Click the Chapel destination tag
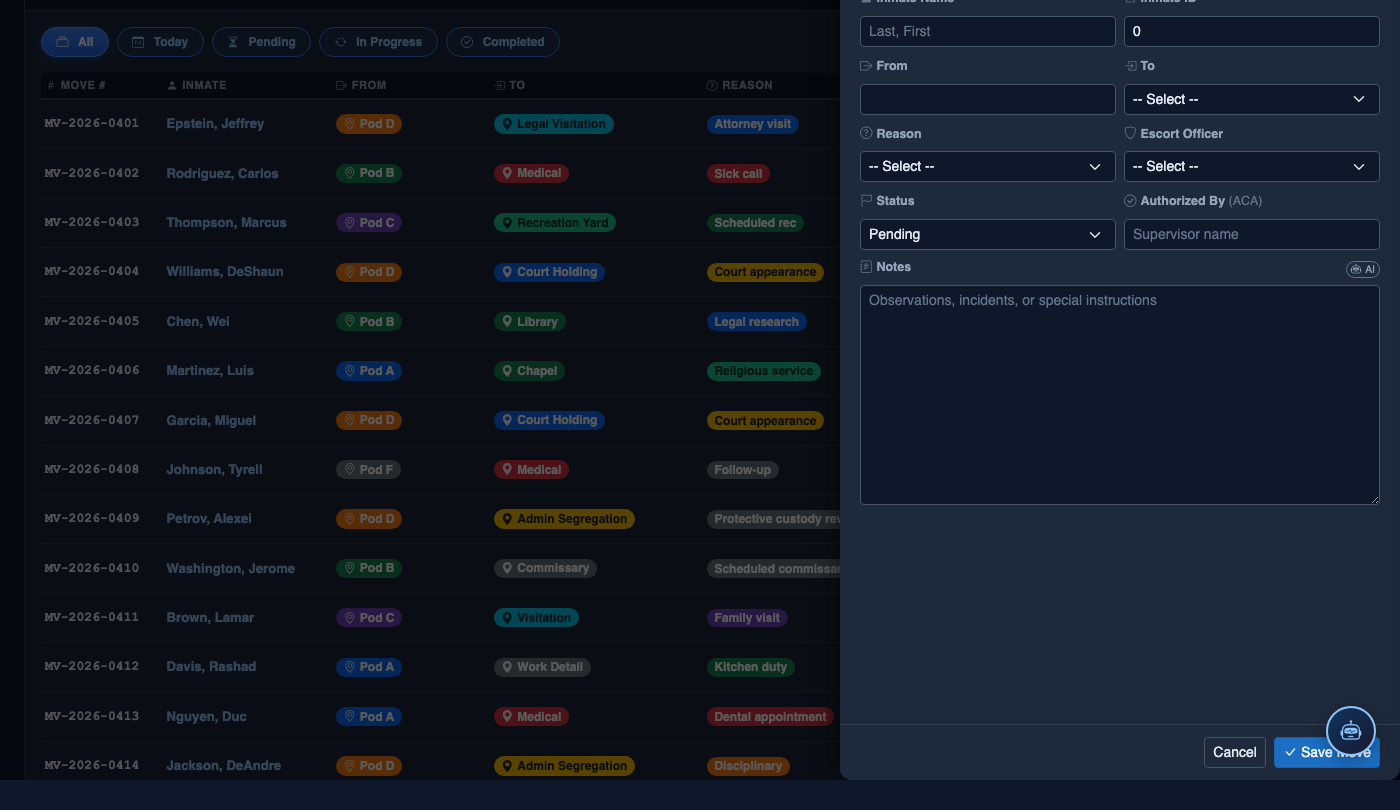The image size is (1400, 810). [530, 371]
